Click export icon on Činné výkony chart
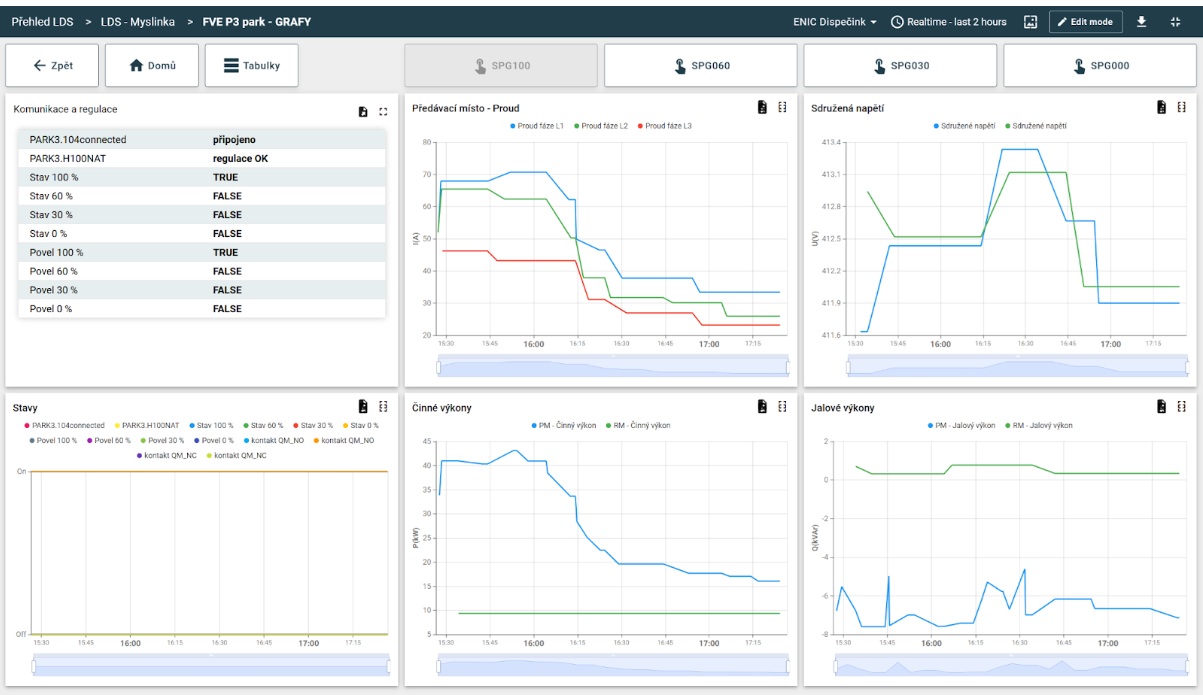The image size is (1203, 695). (x=762, y=407)
